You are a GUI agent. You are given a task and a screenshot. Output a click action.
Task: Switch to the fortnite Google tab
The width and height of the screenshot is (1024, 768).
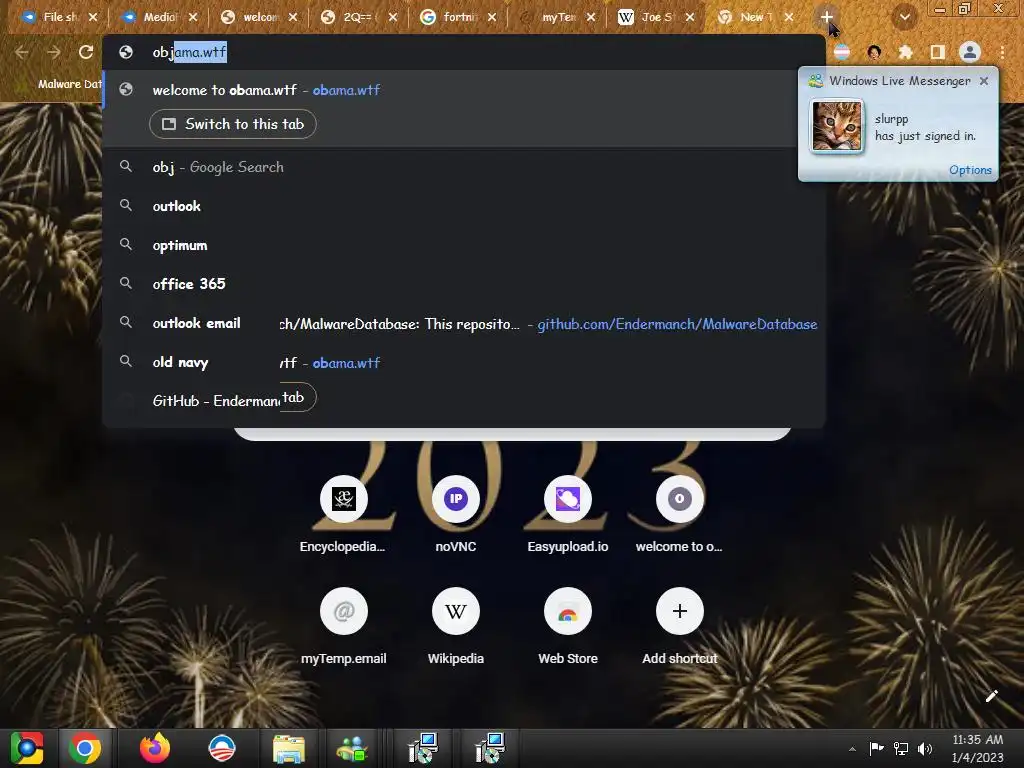(x=453, y=17)
